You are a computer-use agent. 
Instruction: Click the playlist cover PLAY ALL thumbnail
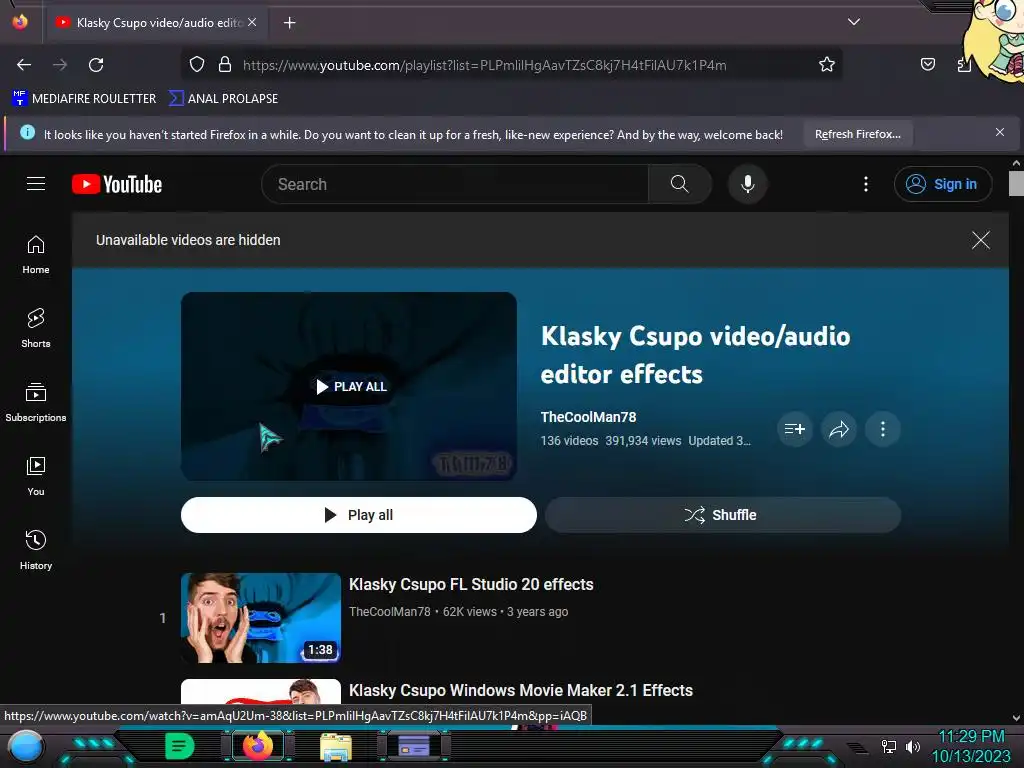pos(349,387)
